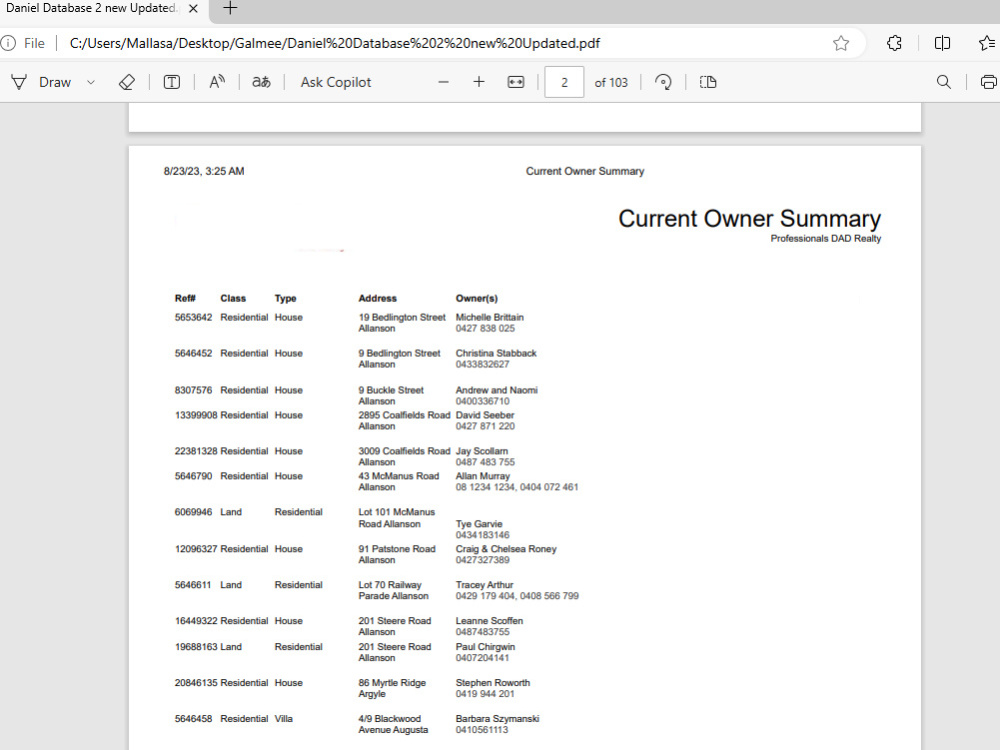Click reference number 16449322
The image size is (1000, 750).
point(196,621)
